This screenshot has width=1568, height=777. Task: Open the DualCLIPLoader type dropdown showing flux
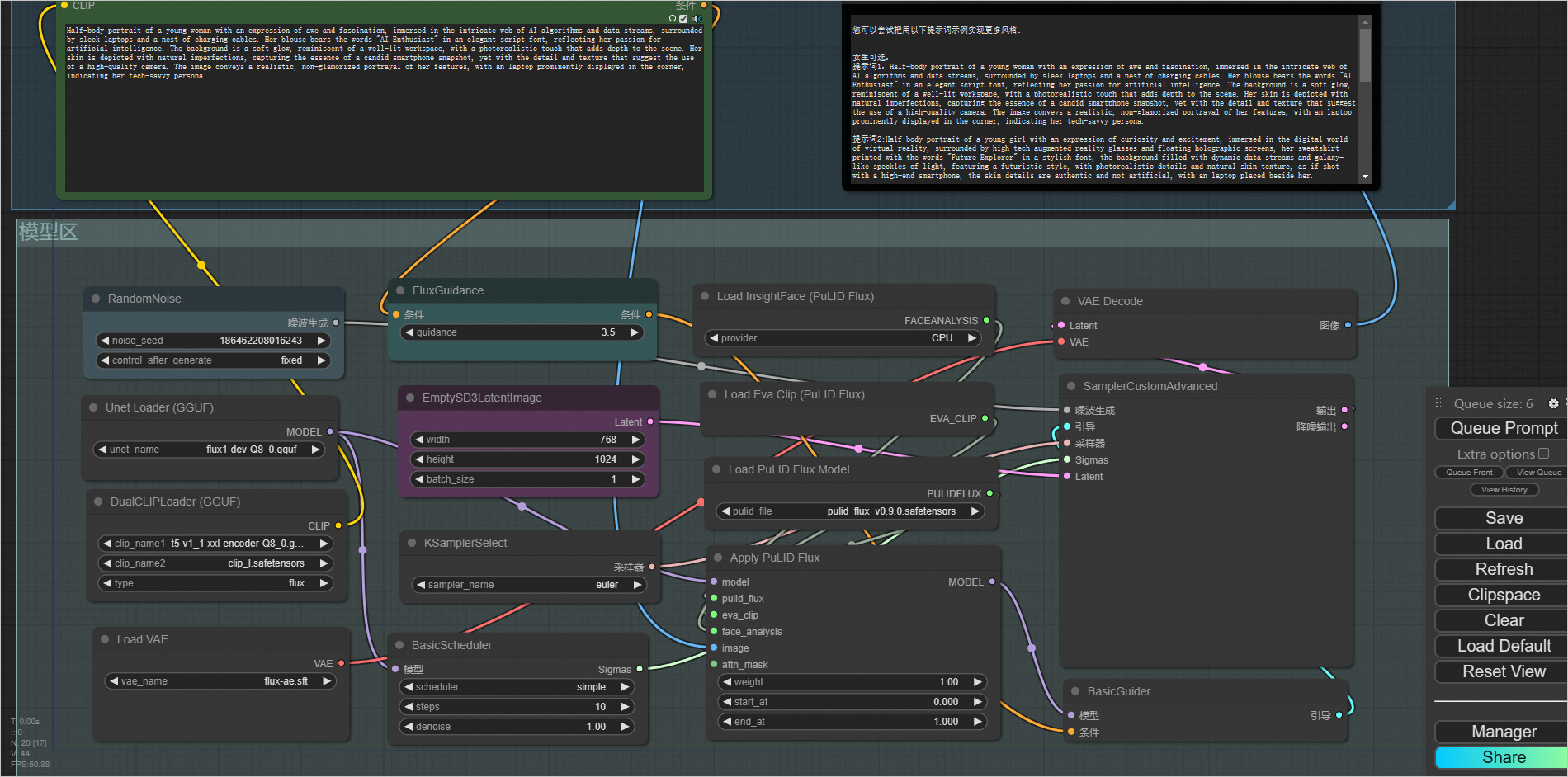coord(215,583)
